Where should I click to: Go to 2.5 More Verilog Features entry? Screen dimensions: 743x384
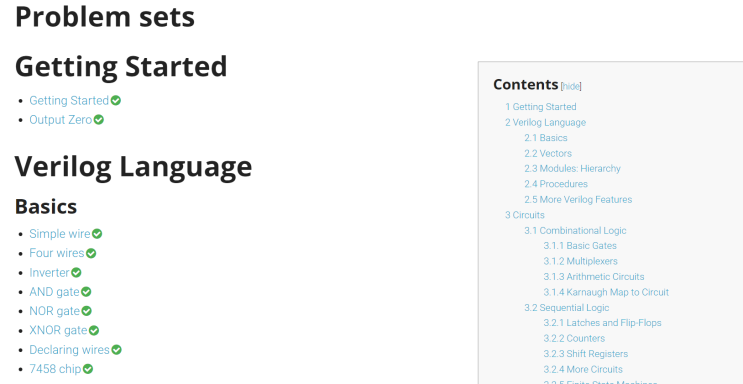point(578,200)
